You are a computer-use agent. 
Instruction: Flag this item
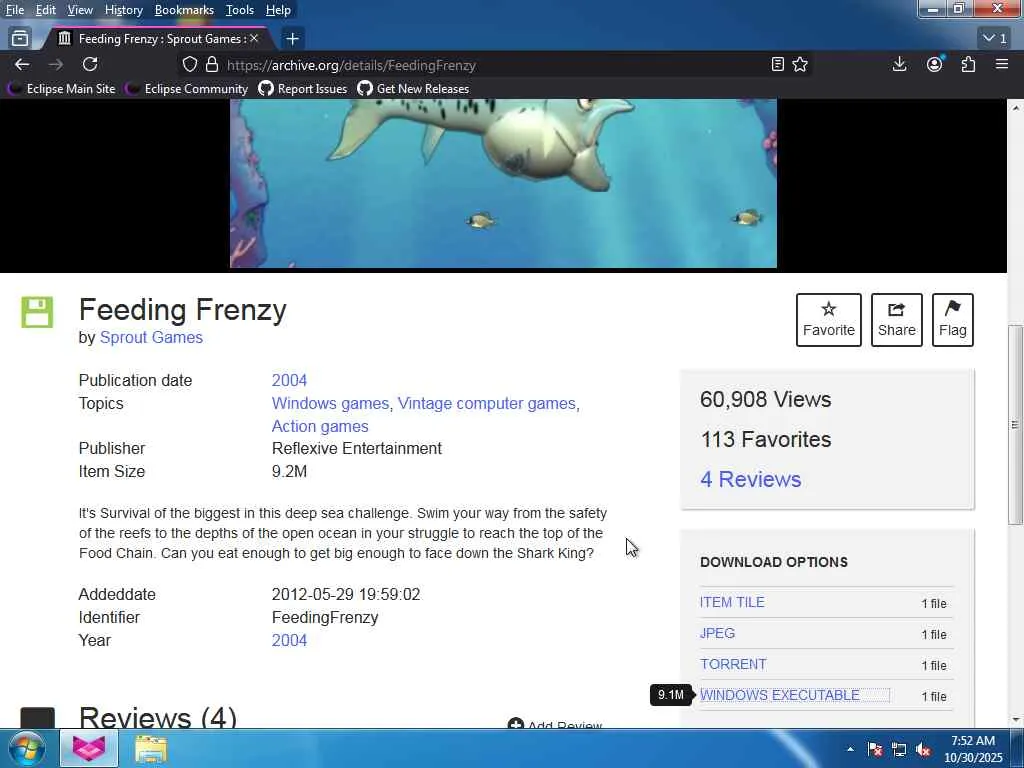coord(953,320)
